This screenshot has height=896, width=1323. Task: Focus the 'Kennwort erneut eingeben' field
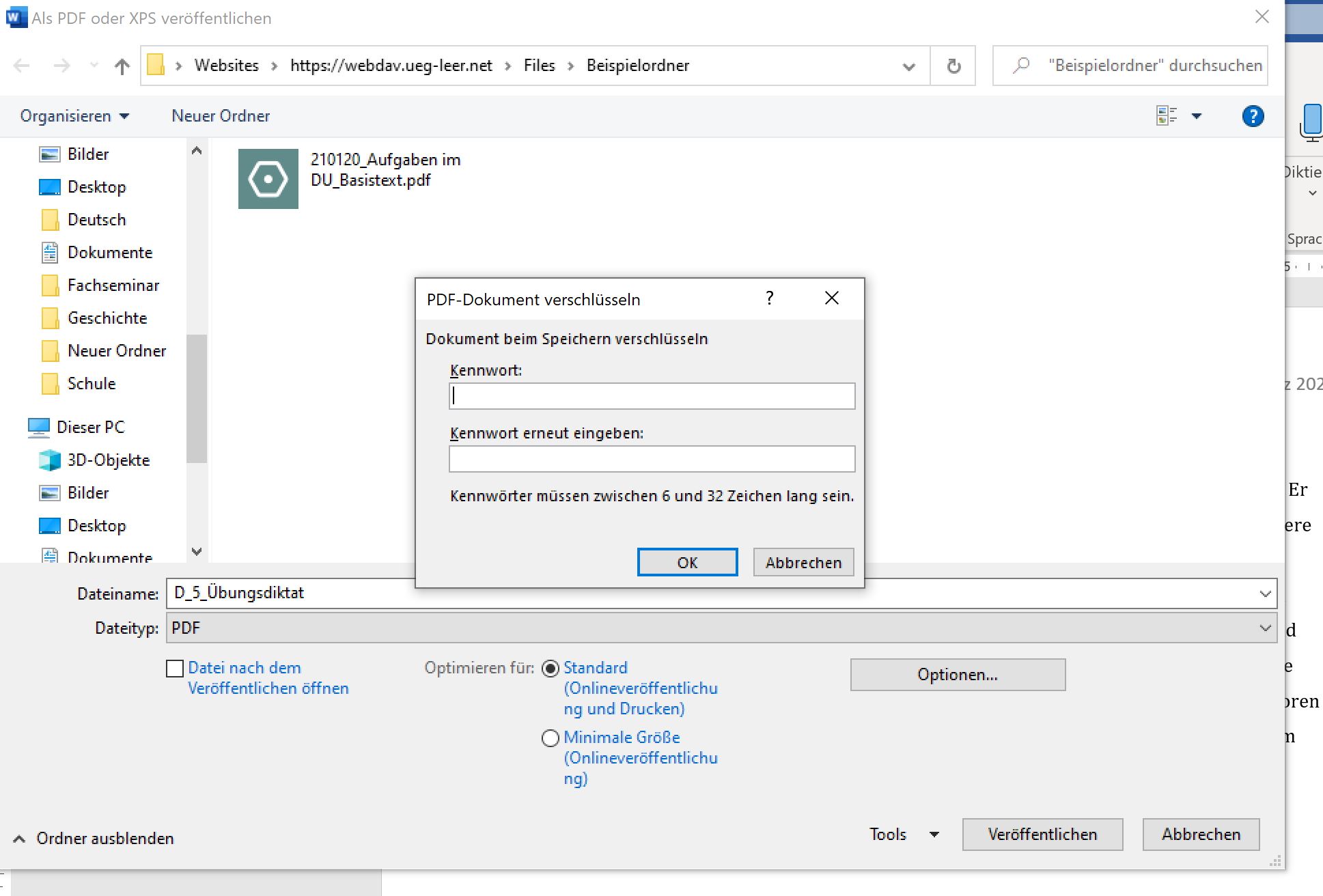[652, 459]
